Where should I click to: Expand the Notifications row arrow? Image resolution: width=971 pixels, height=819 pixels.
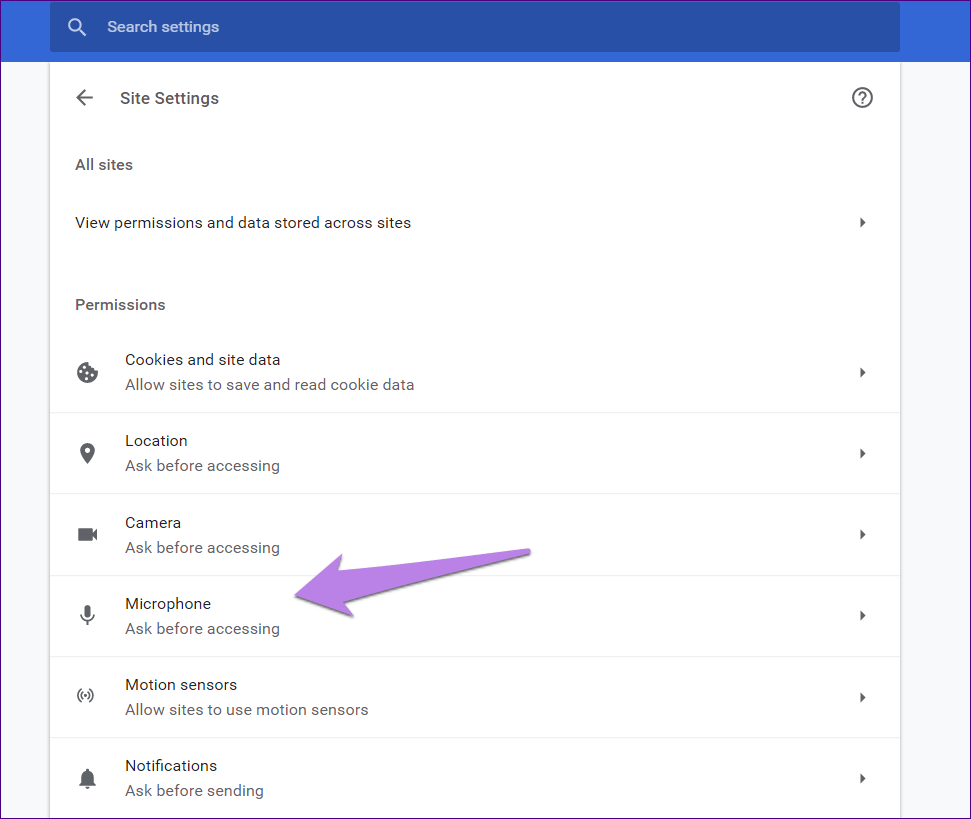pos(862,778)
